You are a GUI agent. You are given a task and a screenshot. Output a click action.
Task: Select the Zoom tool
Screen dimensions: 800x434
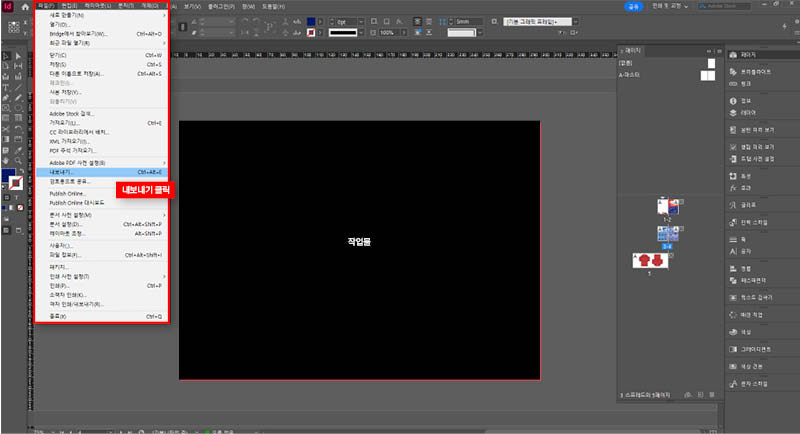[x=18, y=161]
